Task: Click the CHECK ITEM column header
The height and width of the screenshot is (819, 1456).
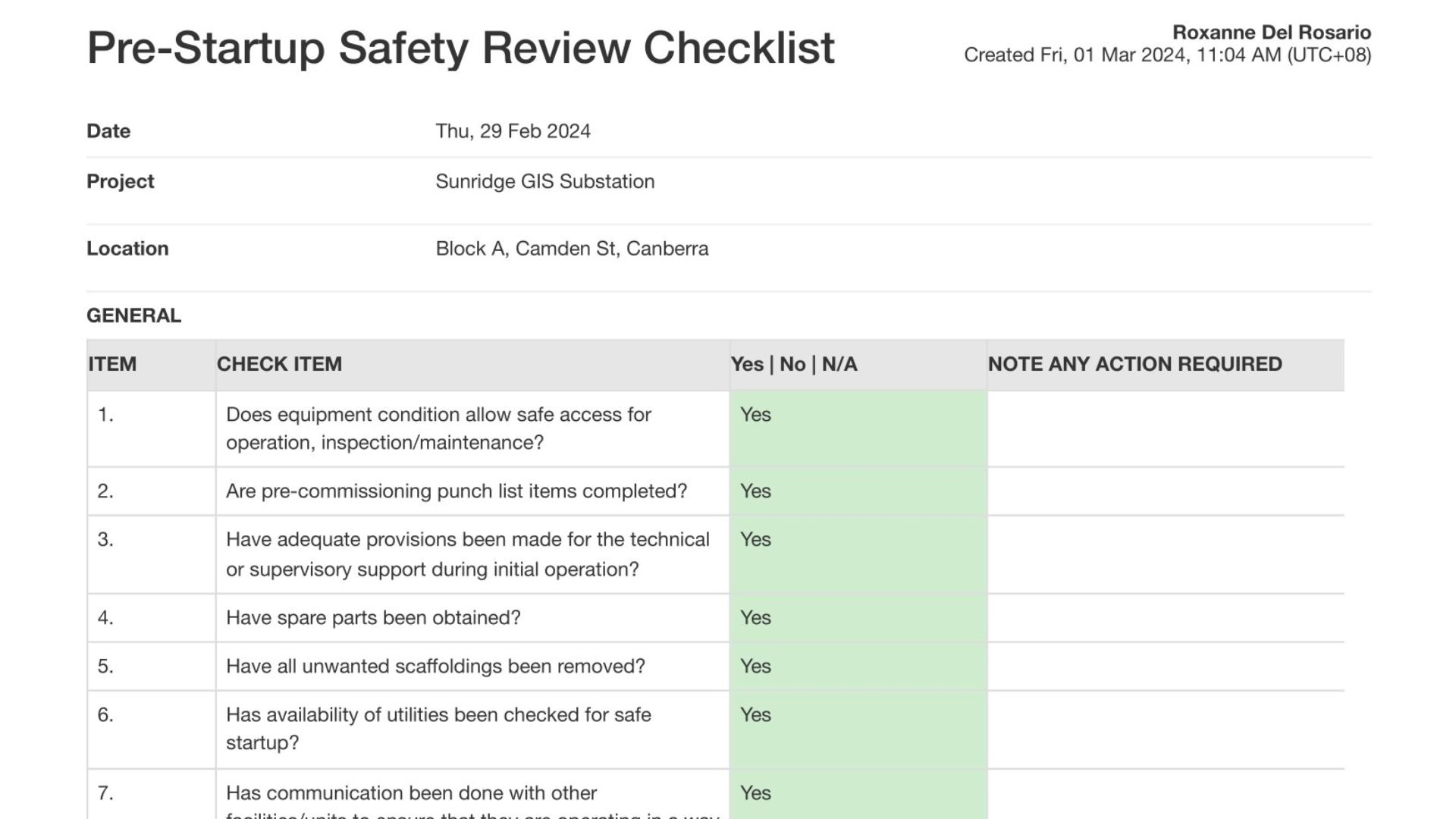Action: 279,364
